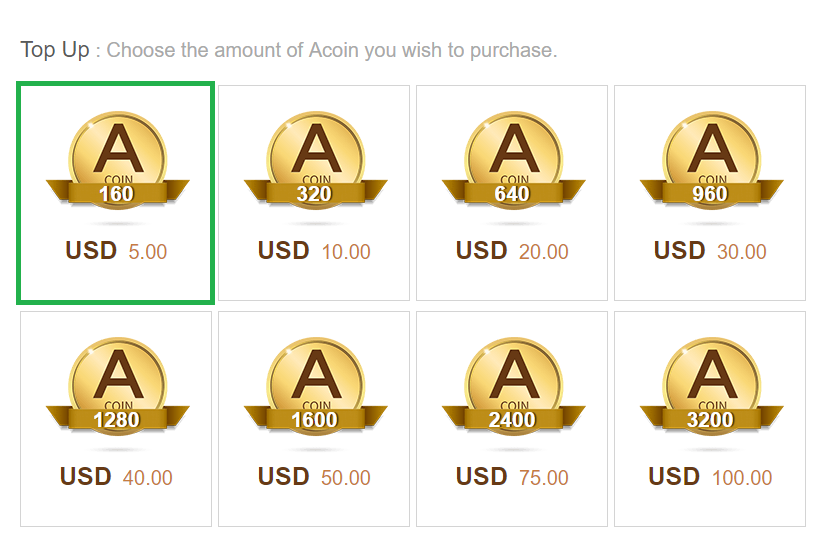Select the 50.00 price amount
Image resolution: width=826 pixels, height=548 pixels.
346,478
